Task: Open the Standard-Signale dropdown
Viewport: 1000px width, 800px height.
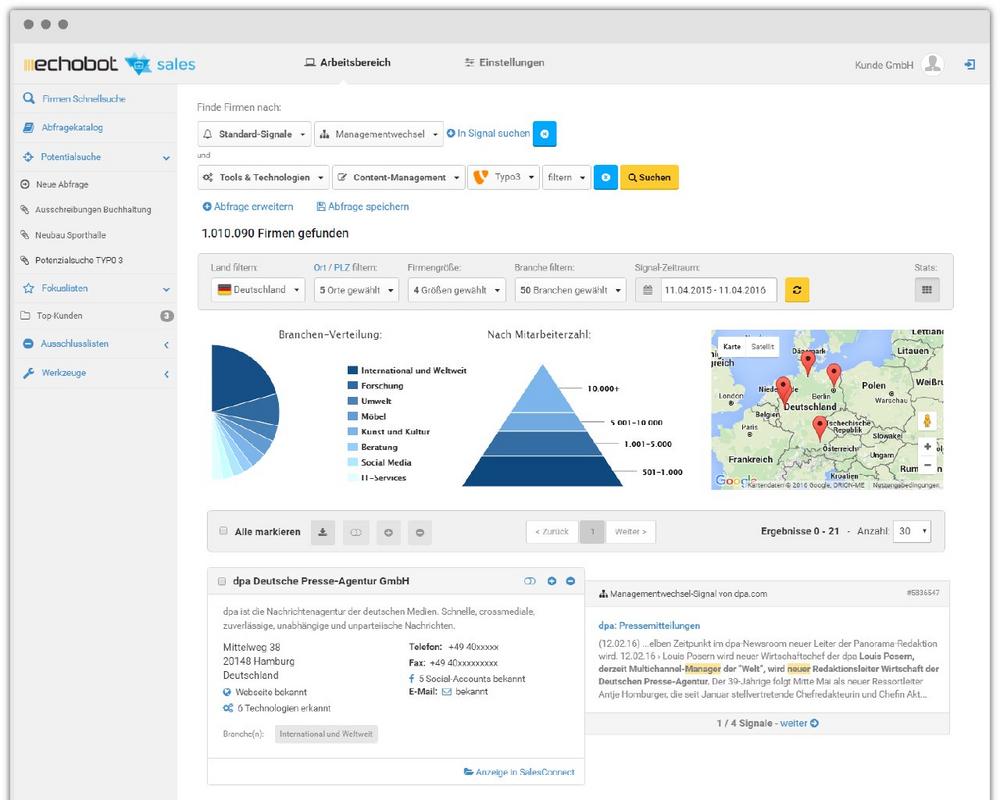Action: (x=254, y=134)
